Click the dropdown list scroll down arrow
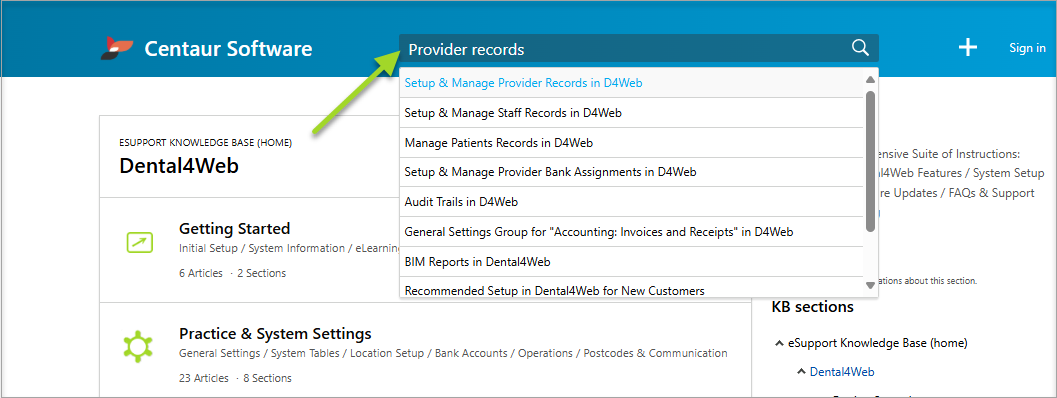Image resolution: width=1057 pixels, height=398 pixels. click(x=870, y=285)
